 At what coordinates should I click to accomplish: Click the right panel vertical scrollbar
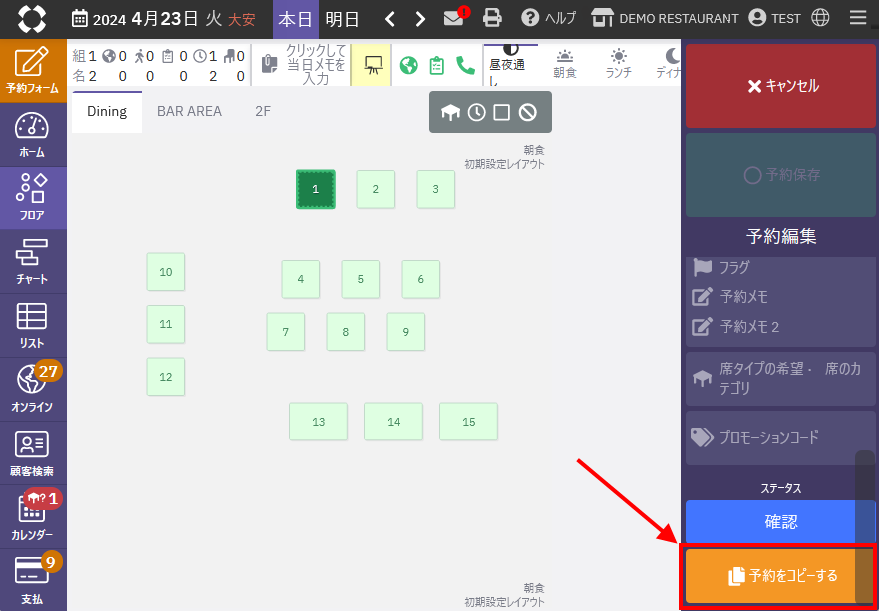click(x=864, y=500)
